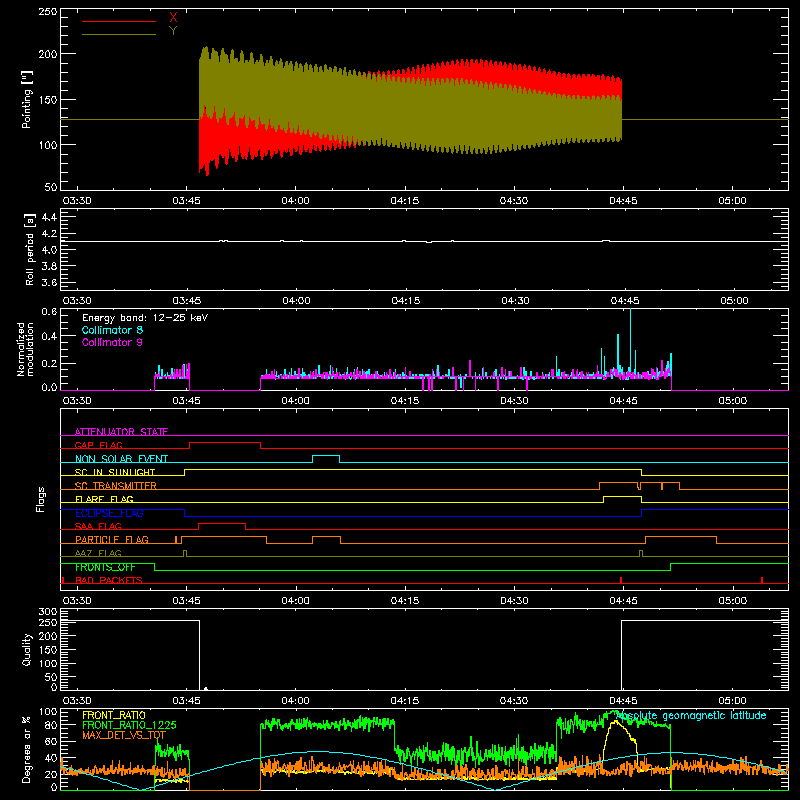Click the 0.6 value on modulation axis
The width and height of the screenshot is (800, 800).
[49, 311]
